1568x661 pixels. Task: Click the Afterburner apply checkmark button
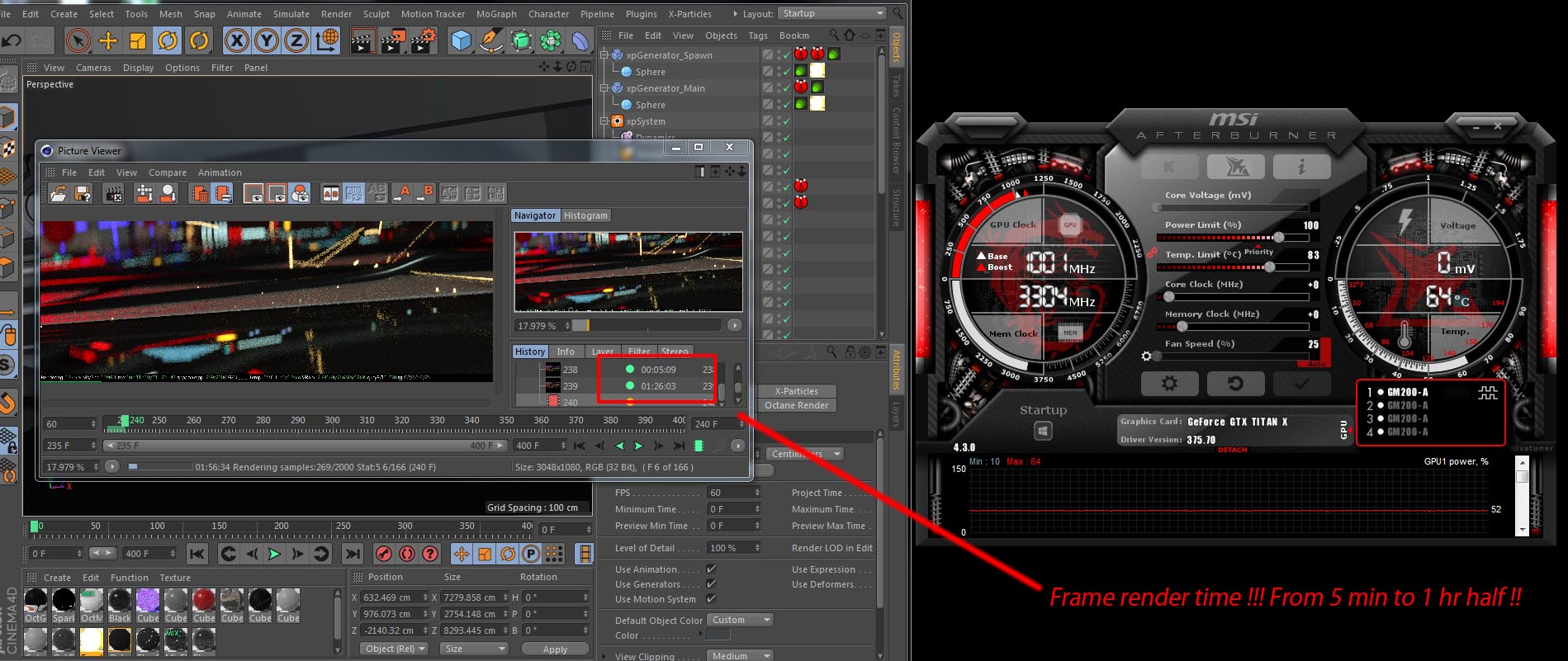click(x=1301, y=384)
